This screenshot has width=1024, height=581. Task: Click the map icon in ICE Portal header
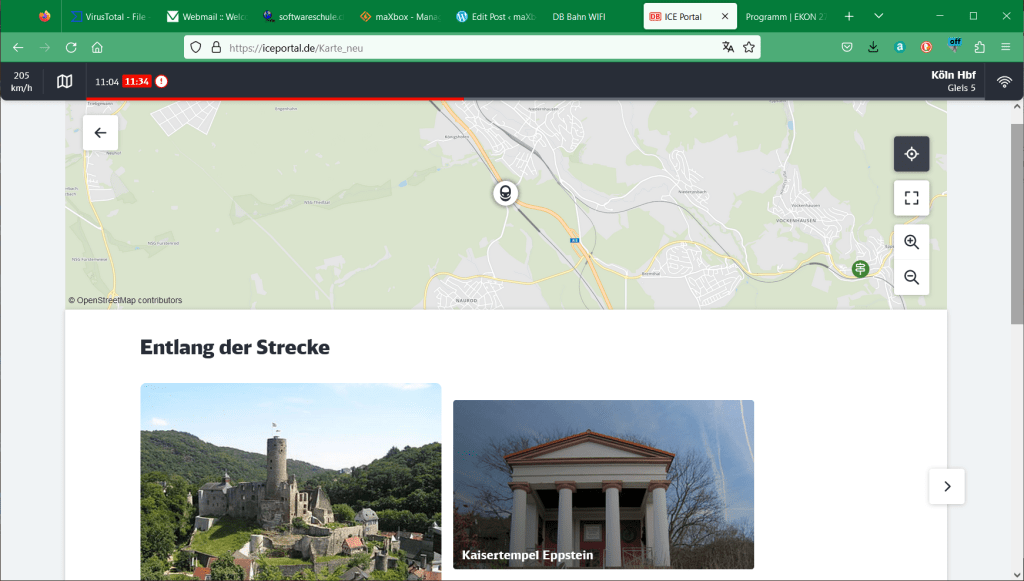pos(65,81)
